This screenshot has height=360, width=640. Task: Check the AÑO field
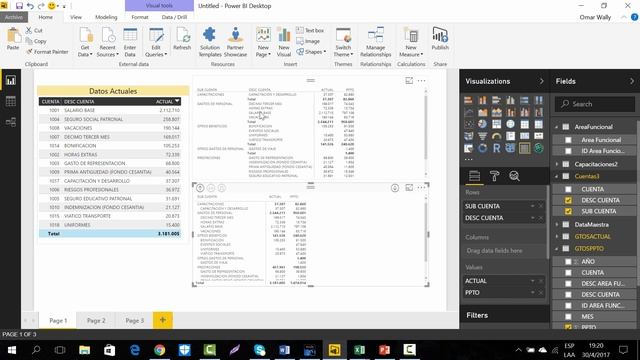click(x=568, y=262)
